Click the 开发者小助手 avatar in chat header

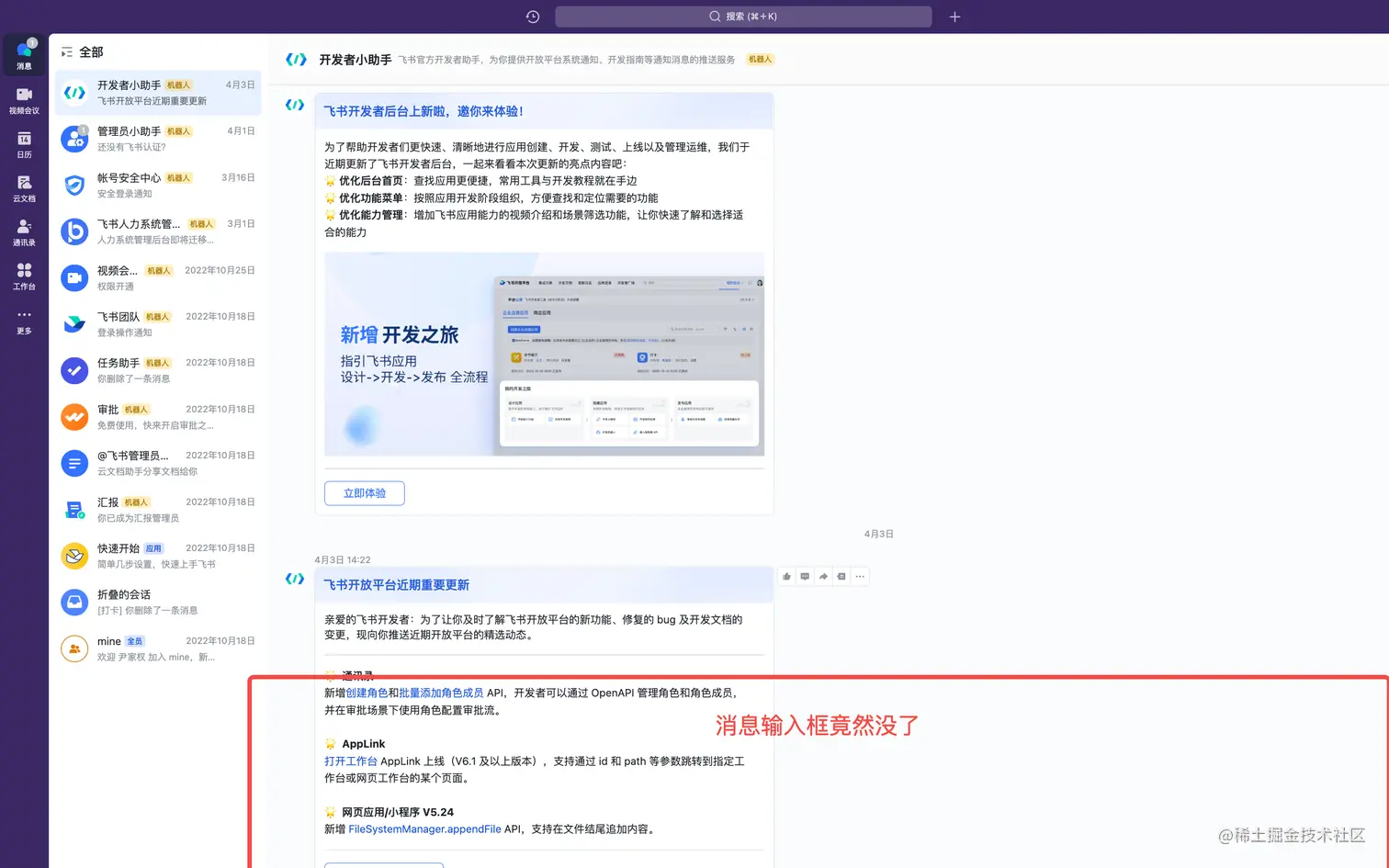coord(296,60)
